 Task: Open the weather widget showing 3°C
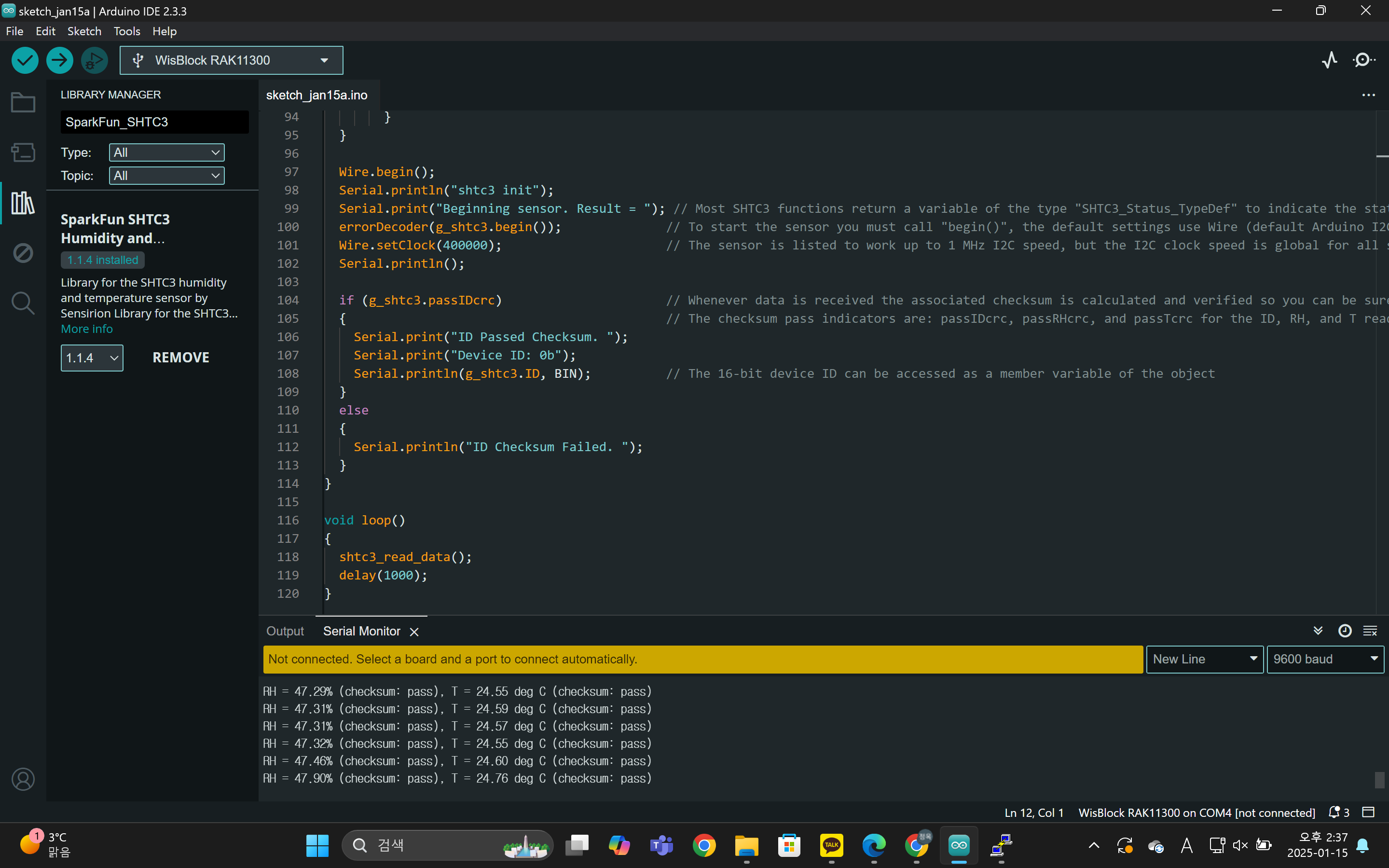tap(45, 844)
